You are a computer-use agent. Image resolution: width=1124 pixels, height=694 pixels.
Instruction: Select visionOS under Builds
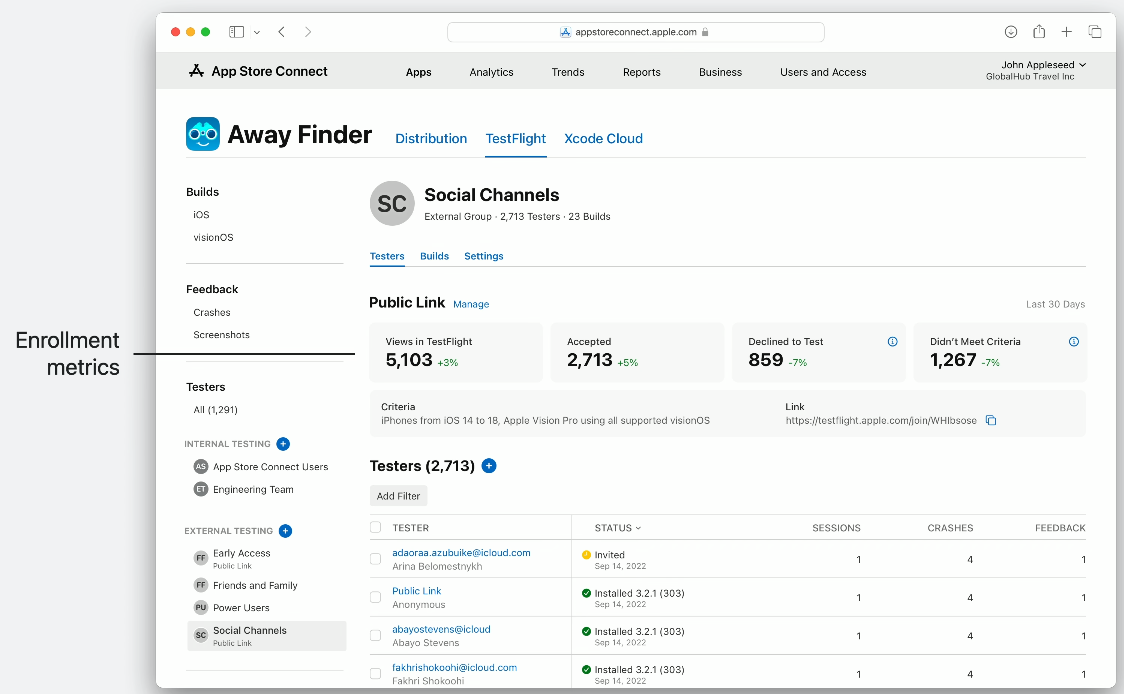pyautogui.click(x=213, y=237)
